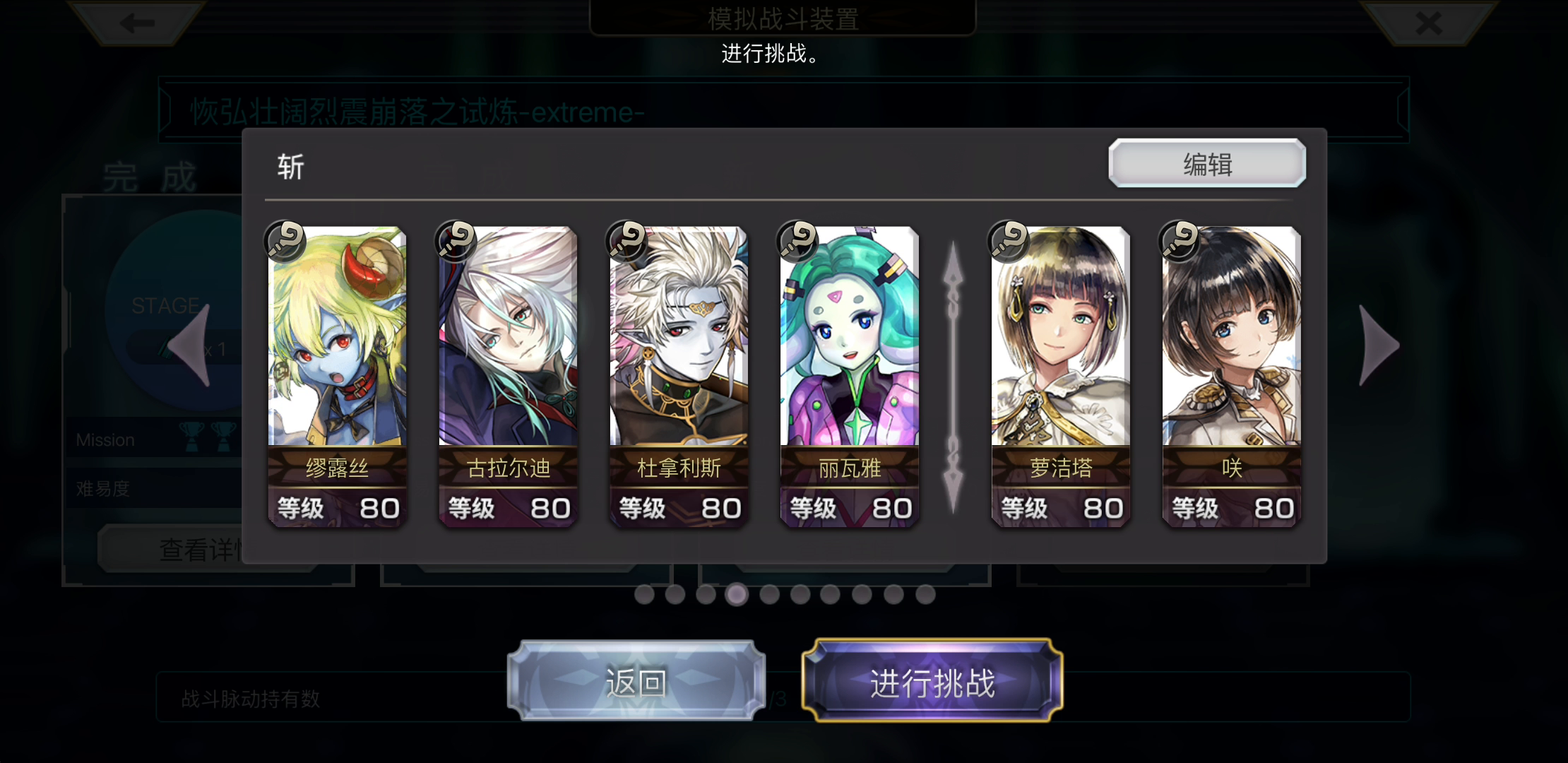This screenshot has width=1568, height=763.
Task: Select the first party page dot
Action: [x=644, y=595]
